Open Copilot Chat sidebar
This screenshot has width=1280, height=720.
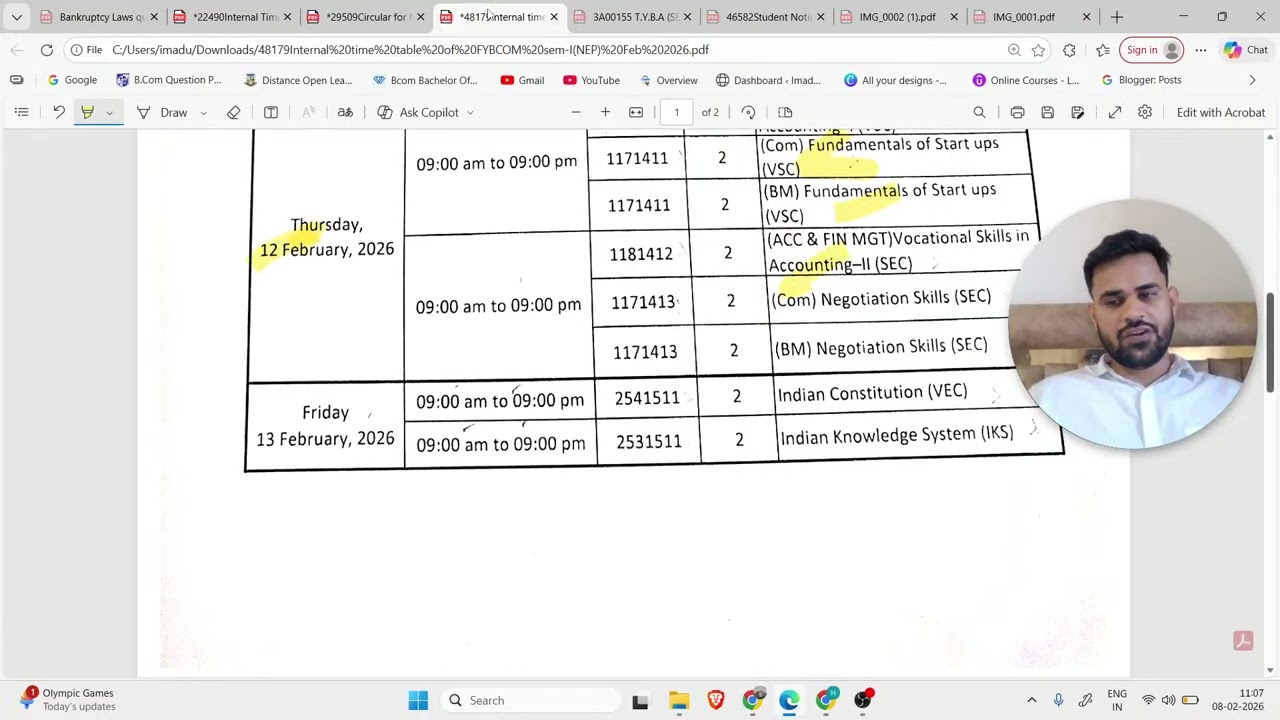point(1246,50)
